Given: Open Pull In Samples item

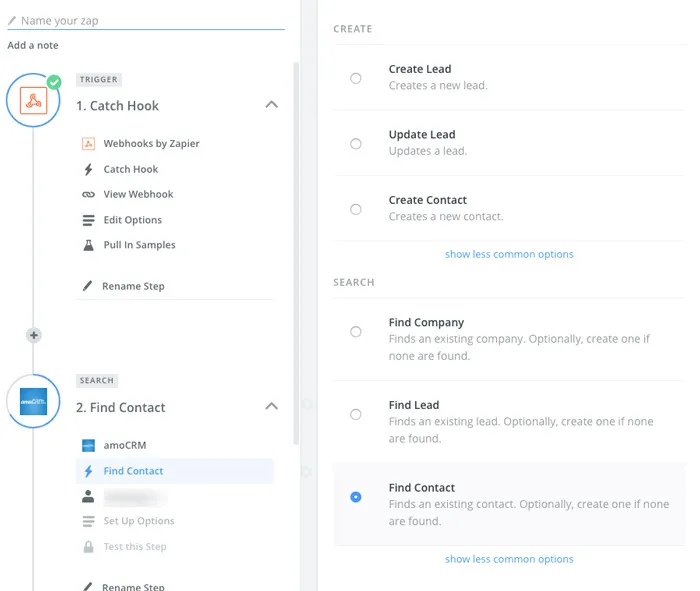Looking at the screenshot, I should click(139, 245).
